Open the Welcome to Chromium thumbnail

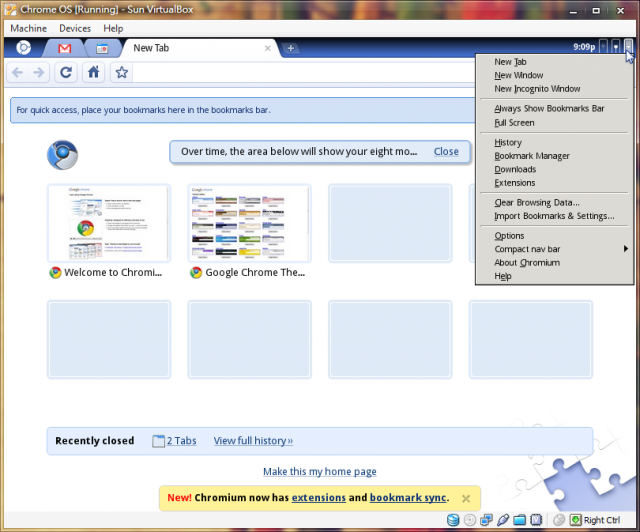tap(109, 223)
